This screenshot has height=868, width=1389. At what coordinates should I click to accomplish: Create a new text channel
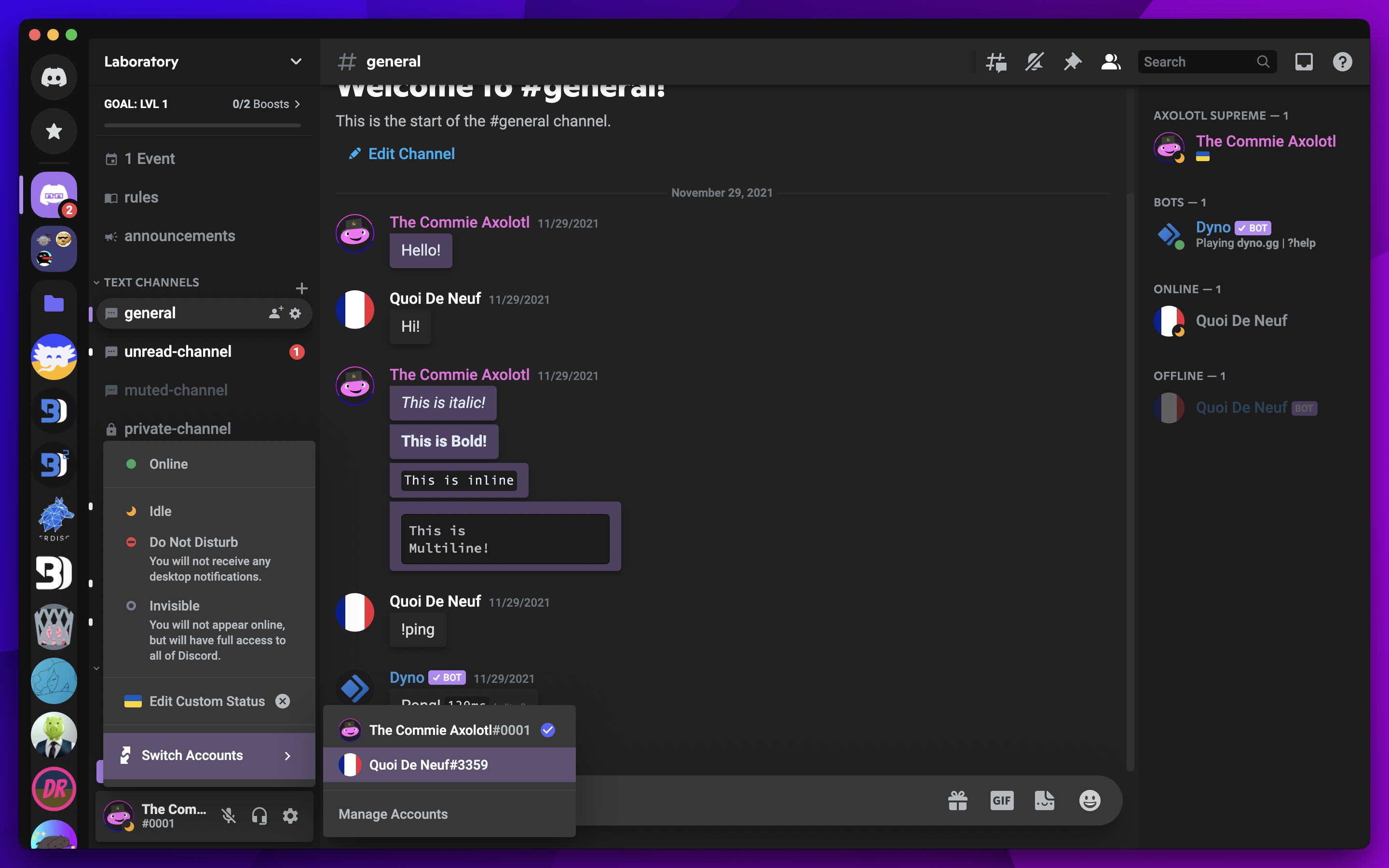coord(302,287)
